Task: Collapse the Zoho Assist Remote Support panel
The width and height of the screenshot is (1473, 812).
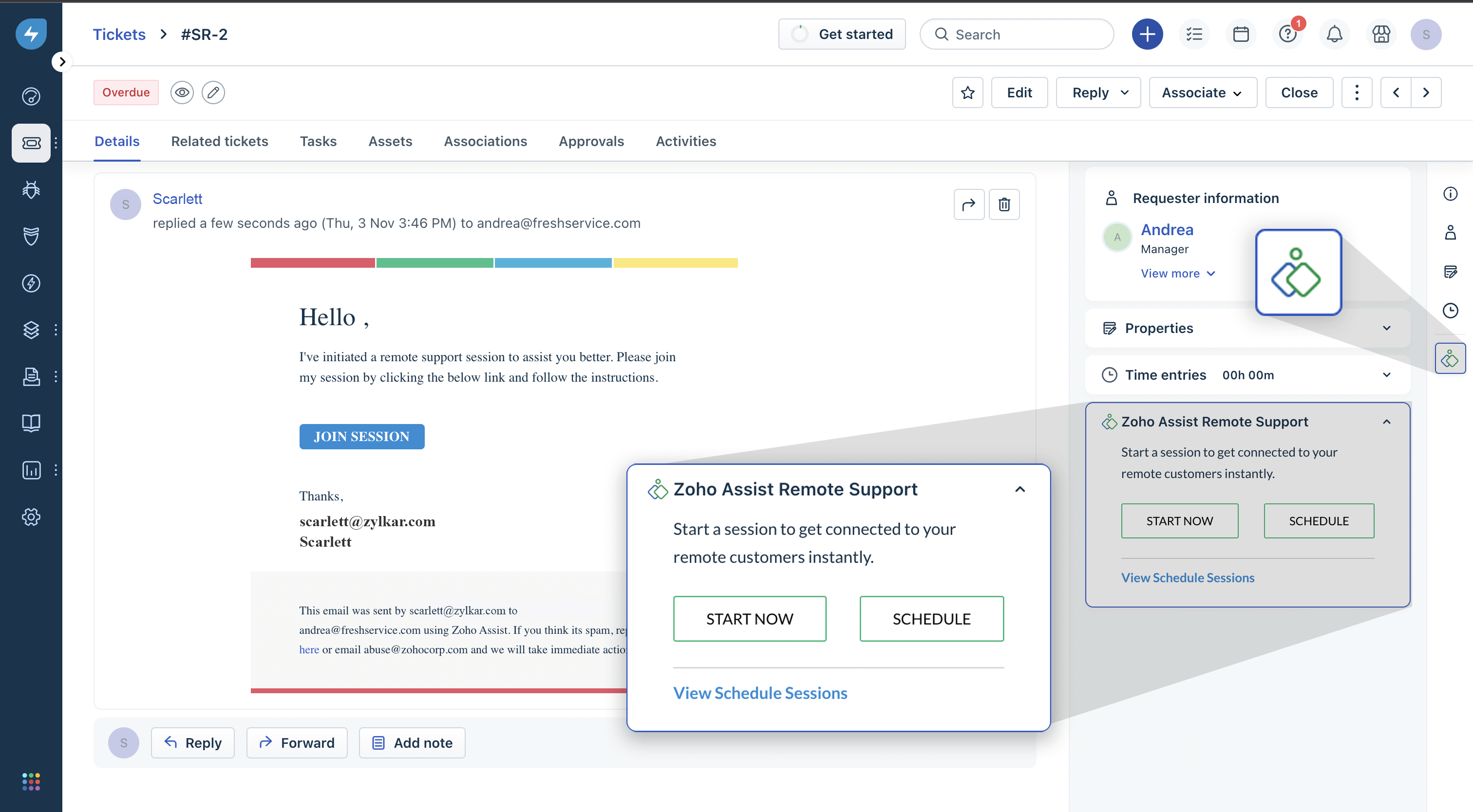Action: [1386, 422]
